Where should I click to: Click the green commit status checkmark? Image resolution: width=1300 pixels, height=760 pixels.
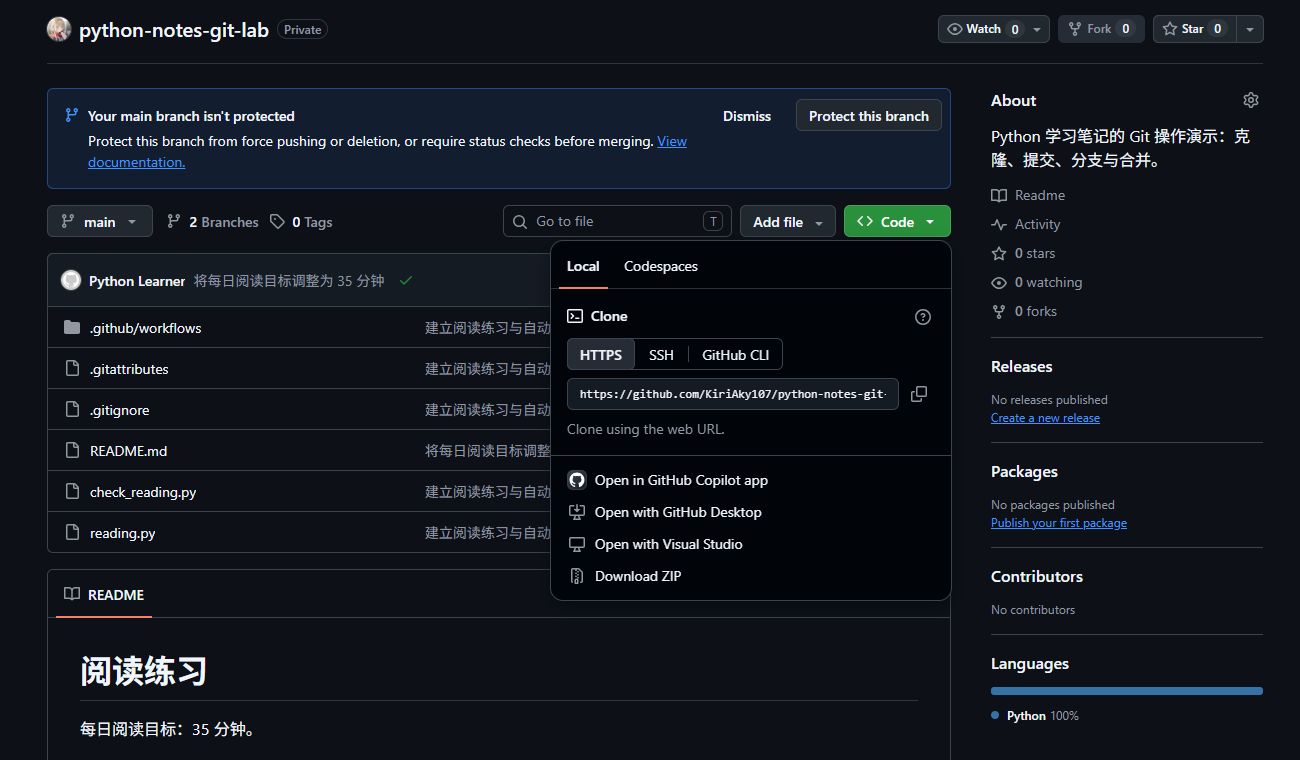(406, 281)
